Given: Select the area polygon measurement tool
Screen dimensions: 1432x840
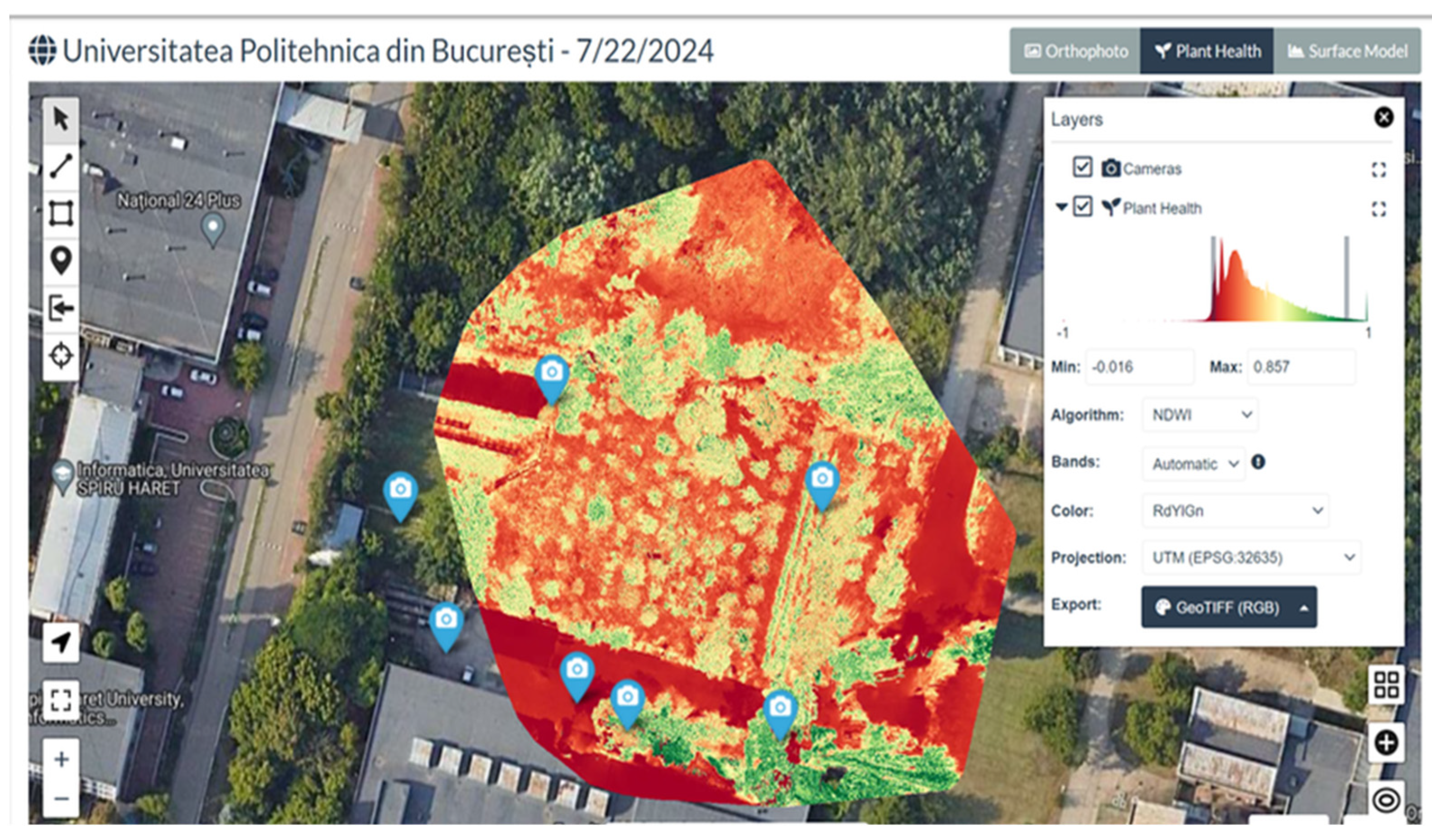Looking at the screenshot, I should point(61,214).
